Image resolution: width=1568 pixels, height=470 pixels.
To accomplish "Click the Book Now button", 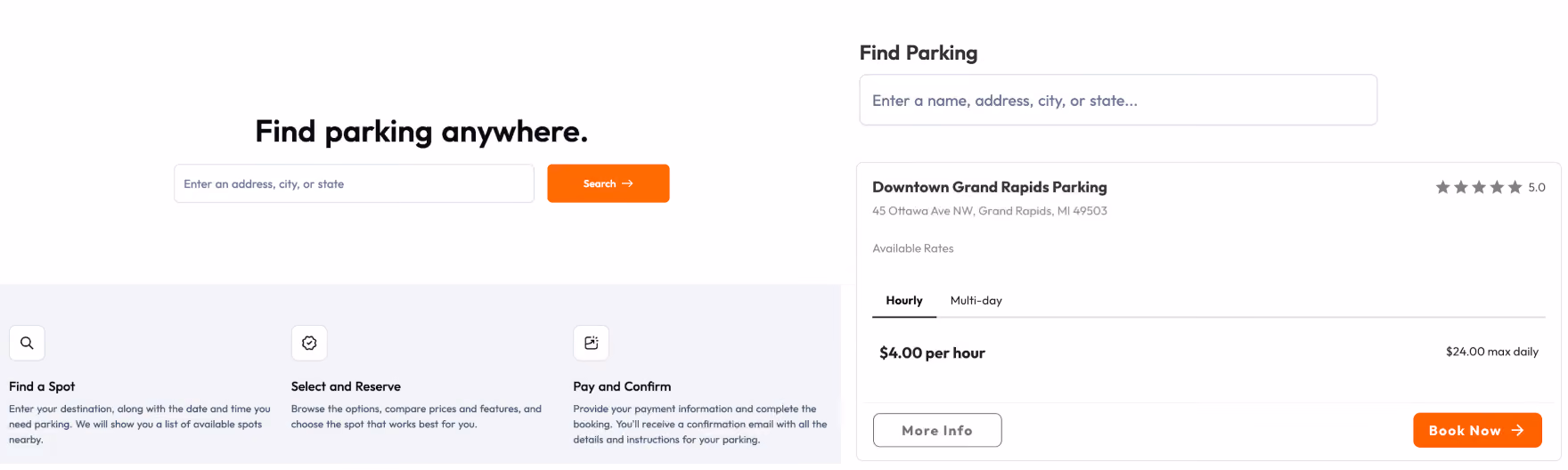I will [x=1477, y=430].
